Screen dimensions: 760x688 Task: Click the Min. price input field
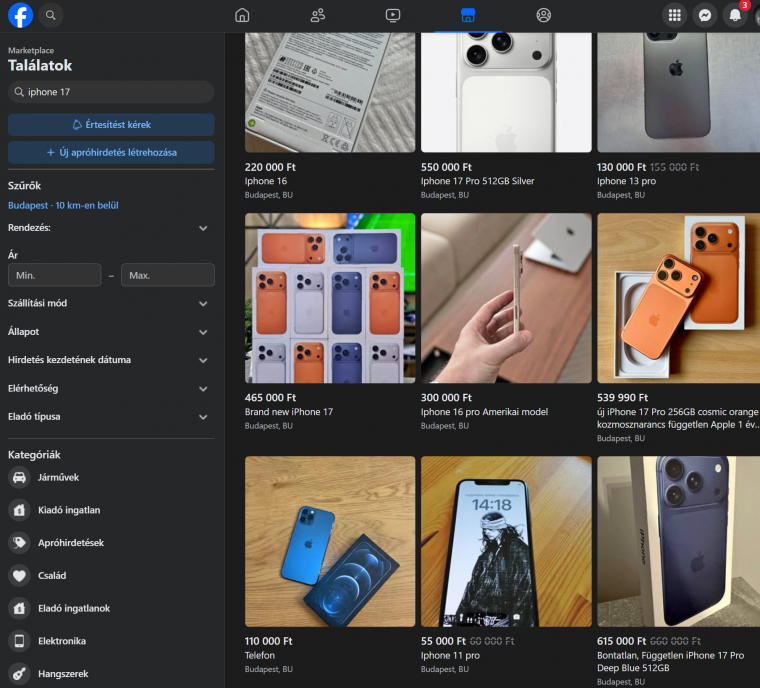tap(54, 275)
